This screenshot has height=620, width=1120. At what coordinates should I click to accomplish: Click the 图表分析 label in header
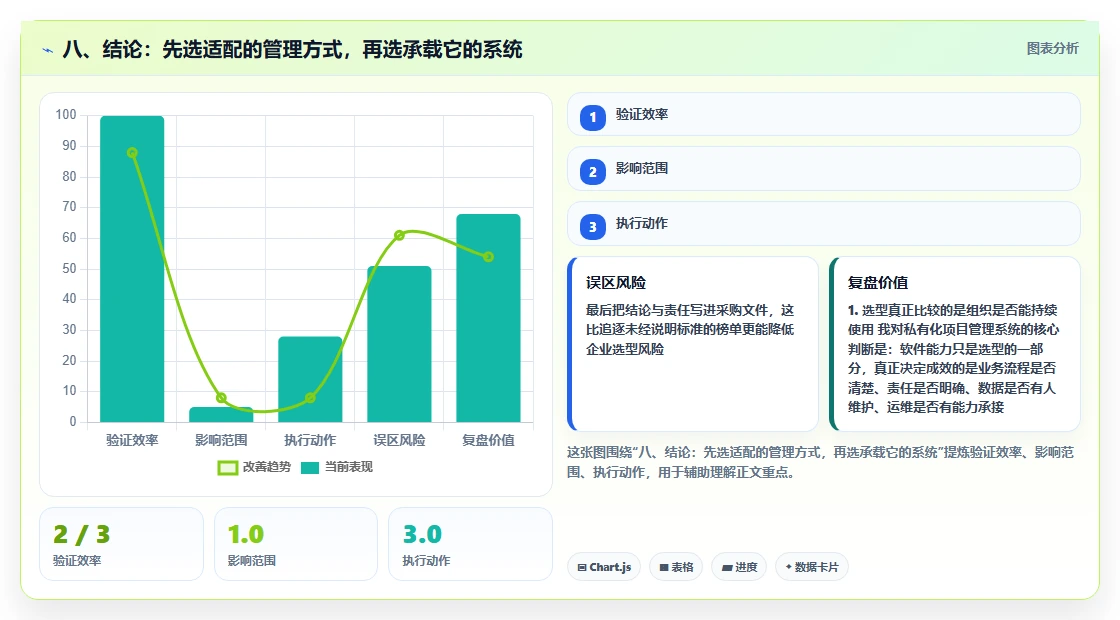pyautogui.click(x=1052, y=49)
